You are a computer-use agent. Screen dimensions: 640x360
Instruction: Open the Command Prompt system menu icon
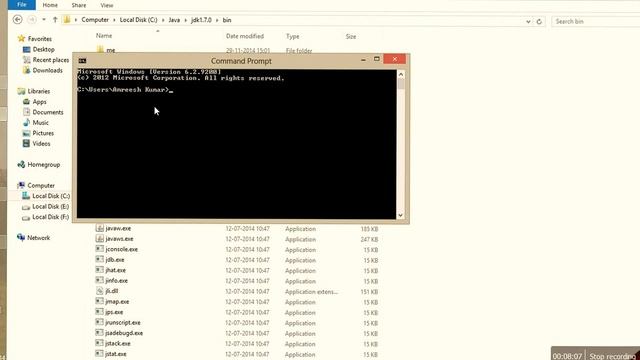[x=82, y=61]
